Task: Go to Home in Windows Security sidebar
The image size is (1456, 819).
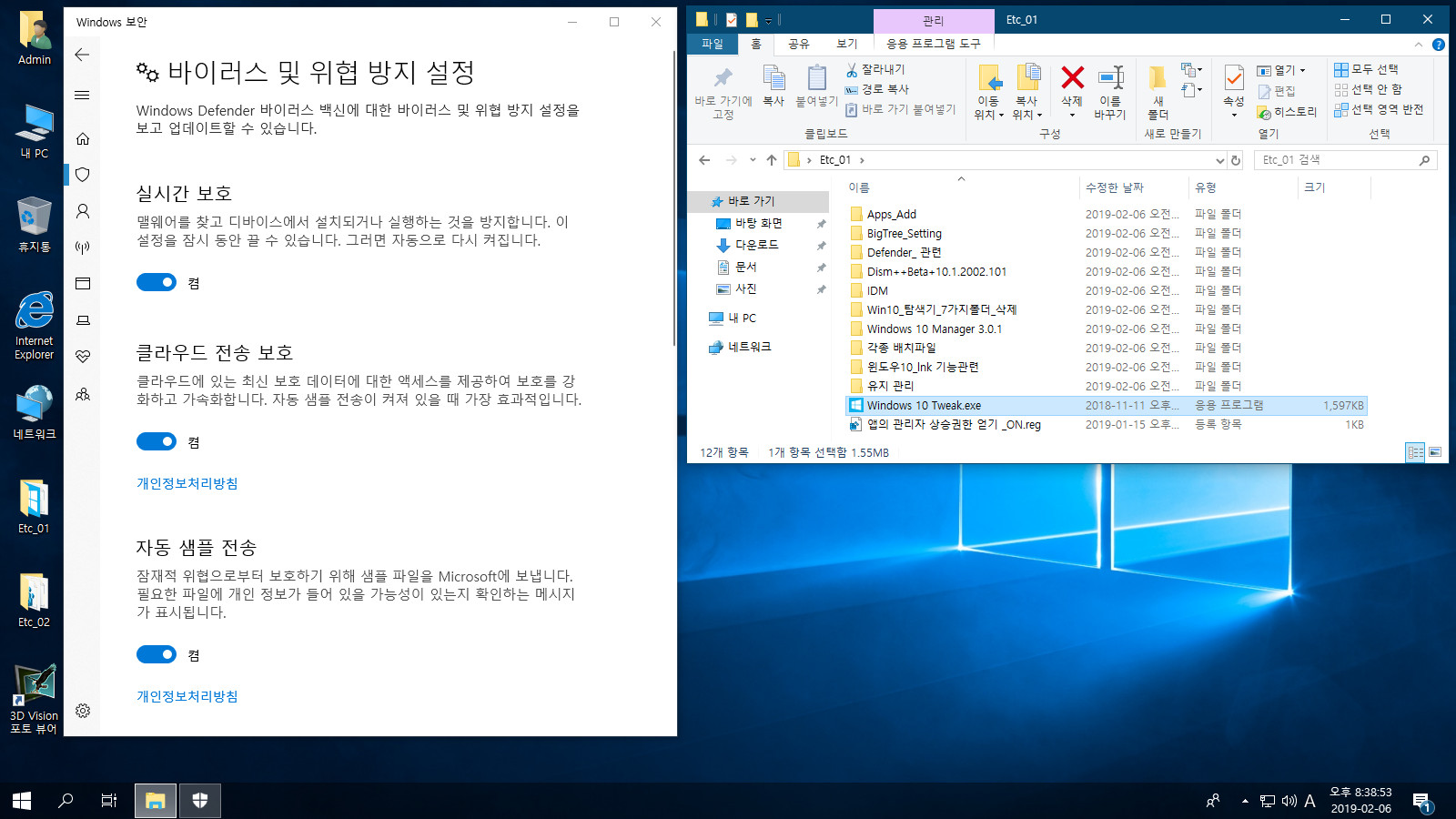Action: click(x=83, y=138)
